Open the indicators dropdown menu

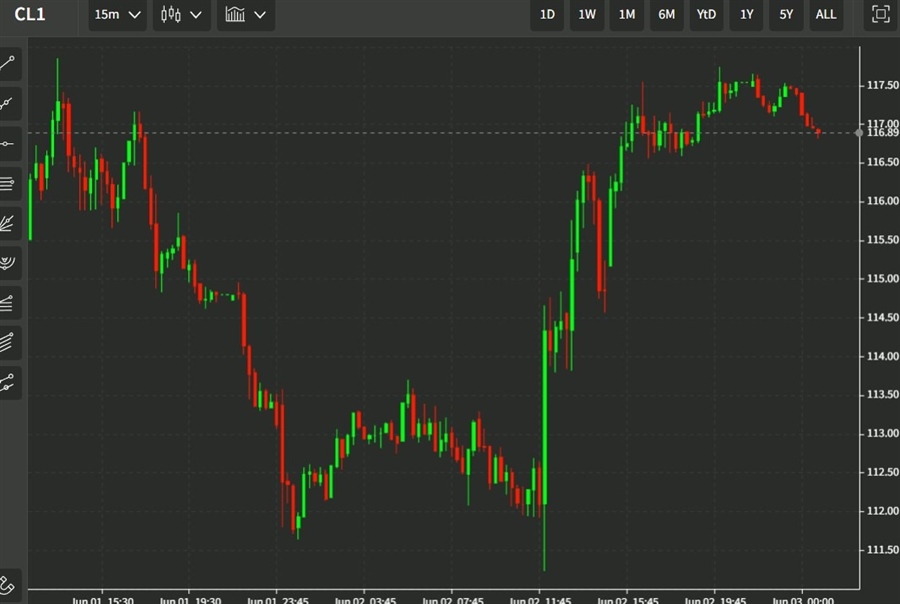coord(246,15)
